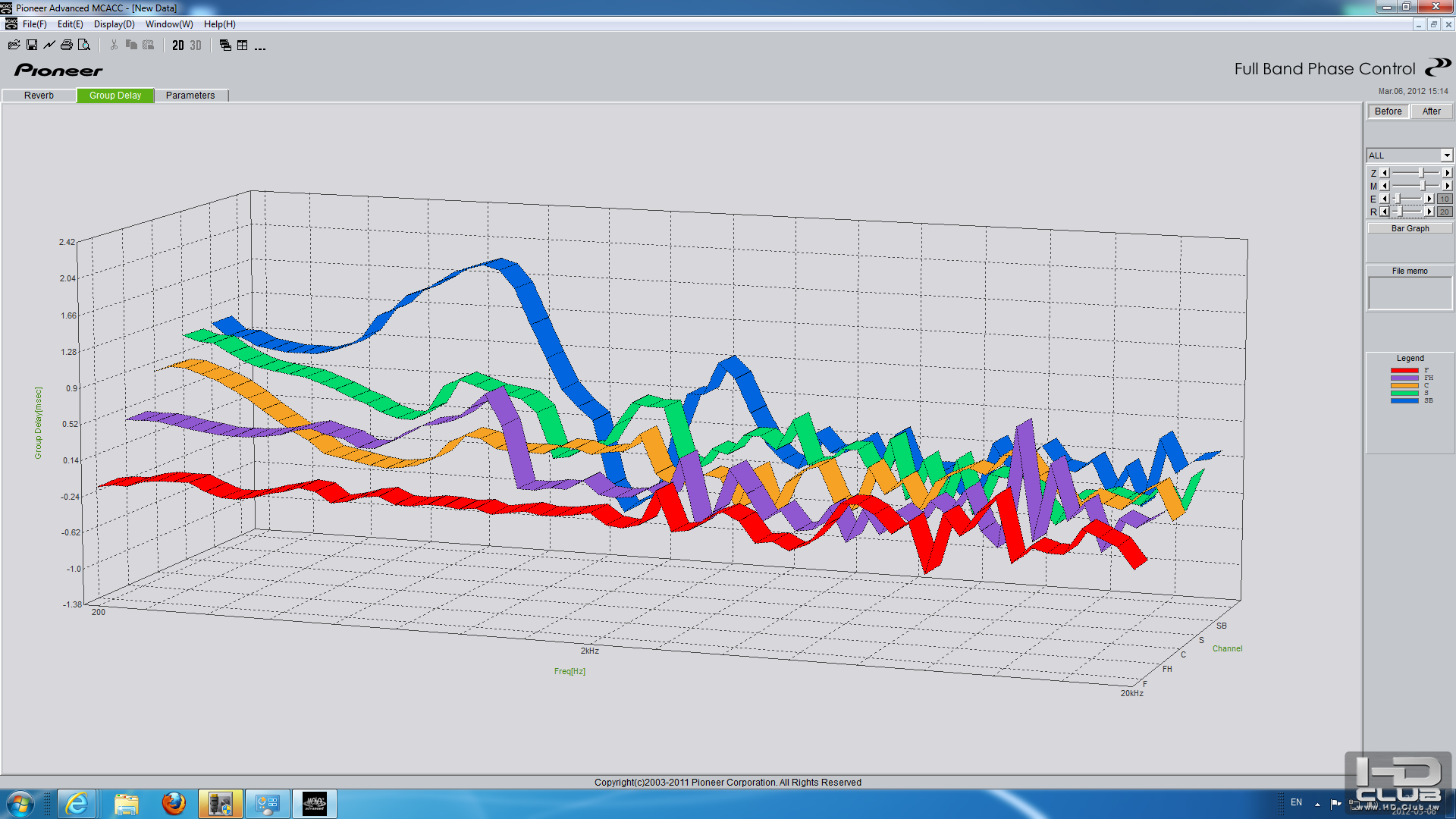Open the Edit(E) menu
The height and width of the screenshot is (819, 1456).
[x=71, y=24]
